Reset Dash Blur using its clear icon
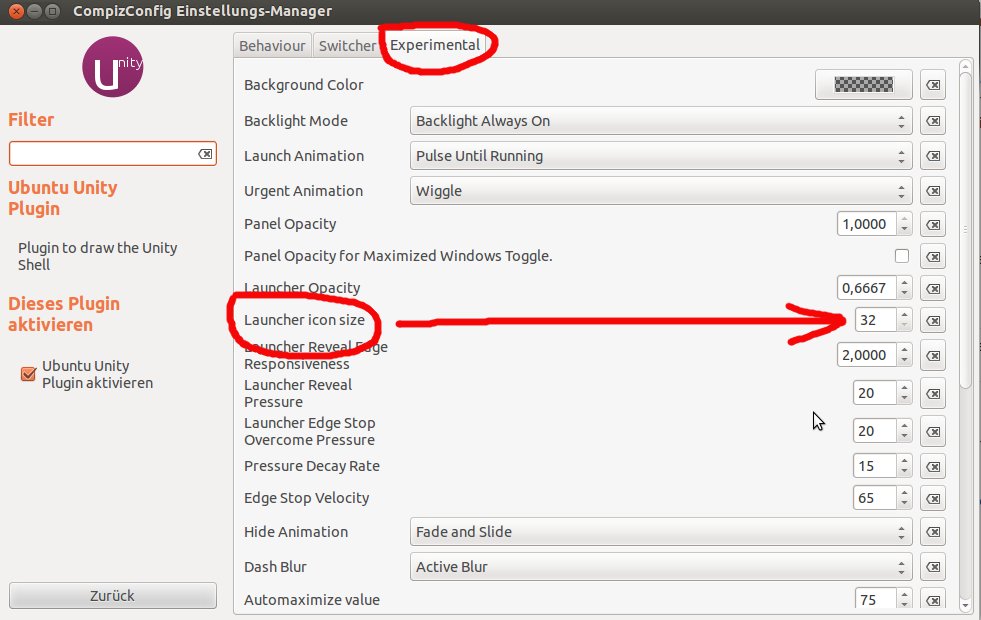This screenshot has width=981, height=620. [932, 567]
